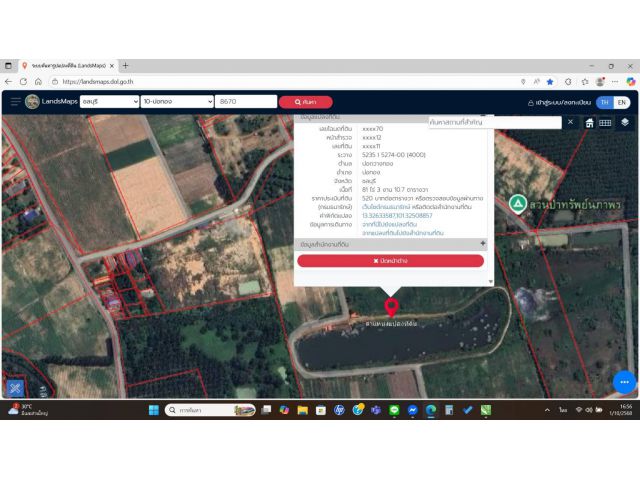Open the directions-to-parcel link

click(389, 224)
